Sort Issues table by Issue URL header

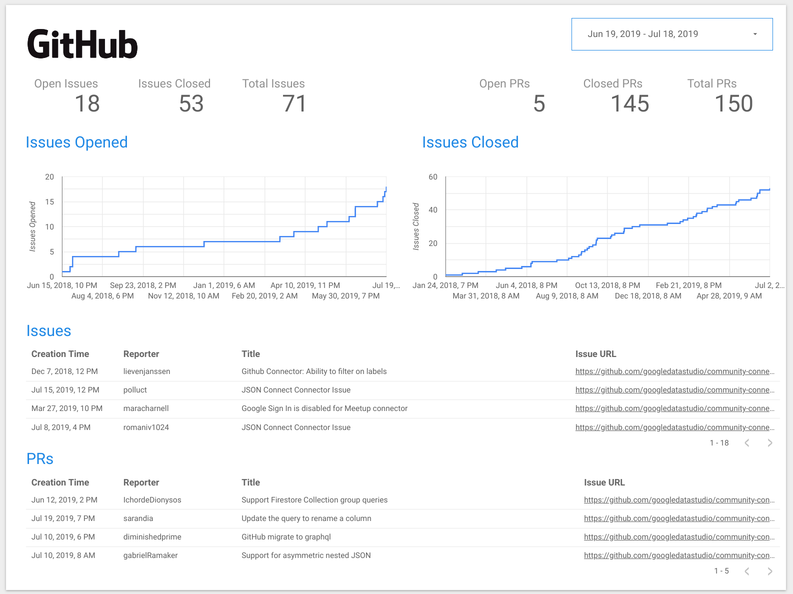pos(596,354)
